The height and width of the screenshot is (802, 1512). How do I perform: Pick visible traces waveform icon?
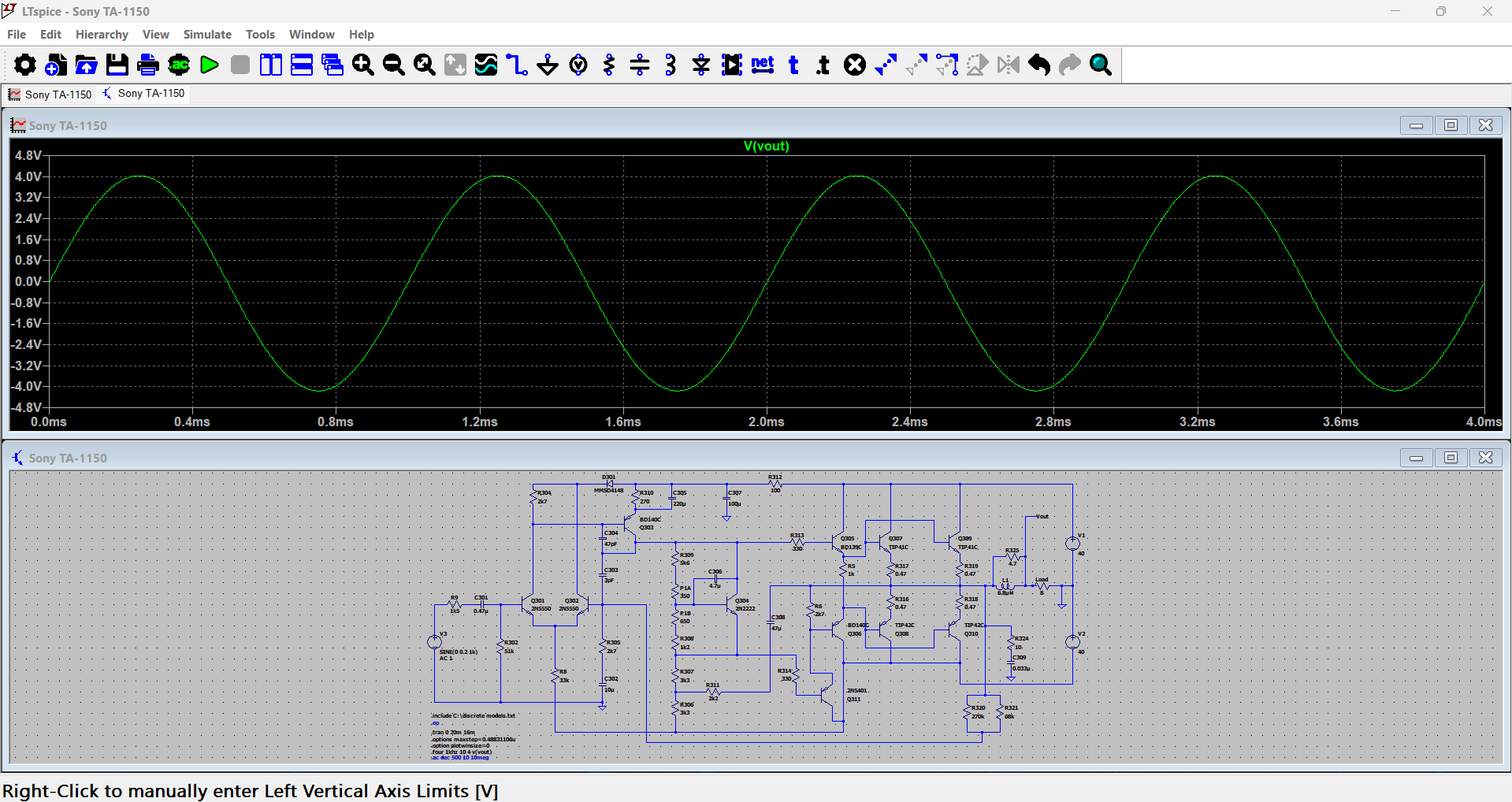pos(486,65)
